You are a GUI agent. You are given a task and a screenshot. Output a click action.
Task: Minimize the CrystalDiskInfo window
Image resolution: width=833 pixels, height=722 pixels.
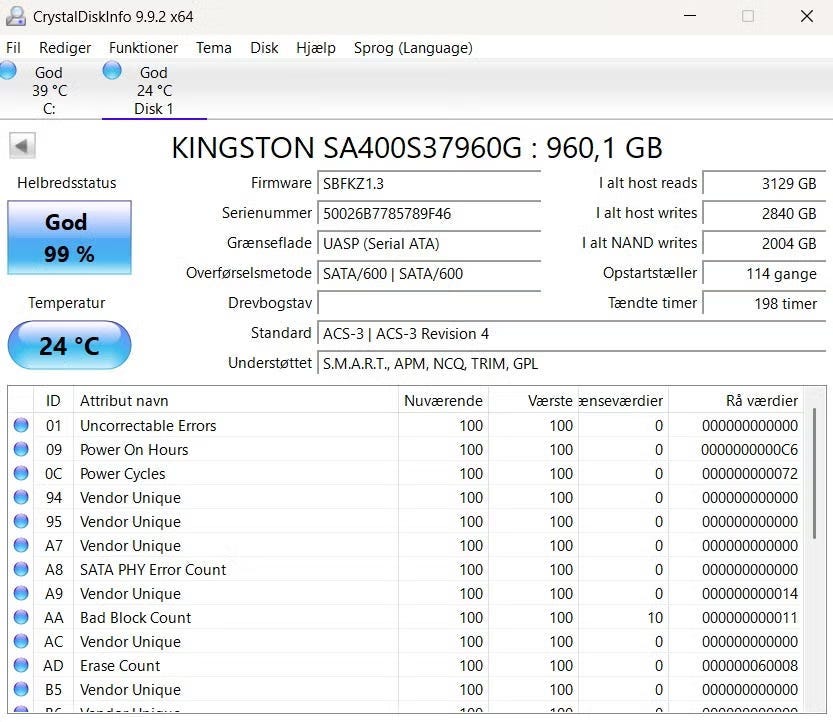690,16
